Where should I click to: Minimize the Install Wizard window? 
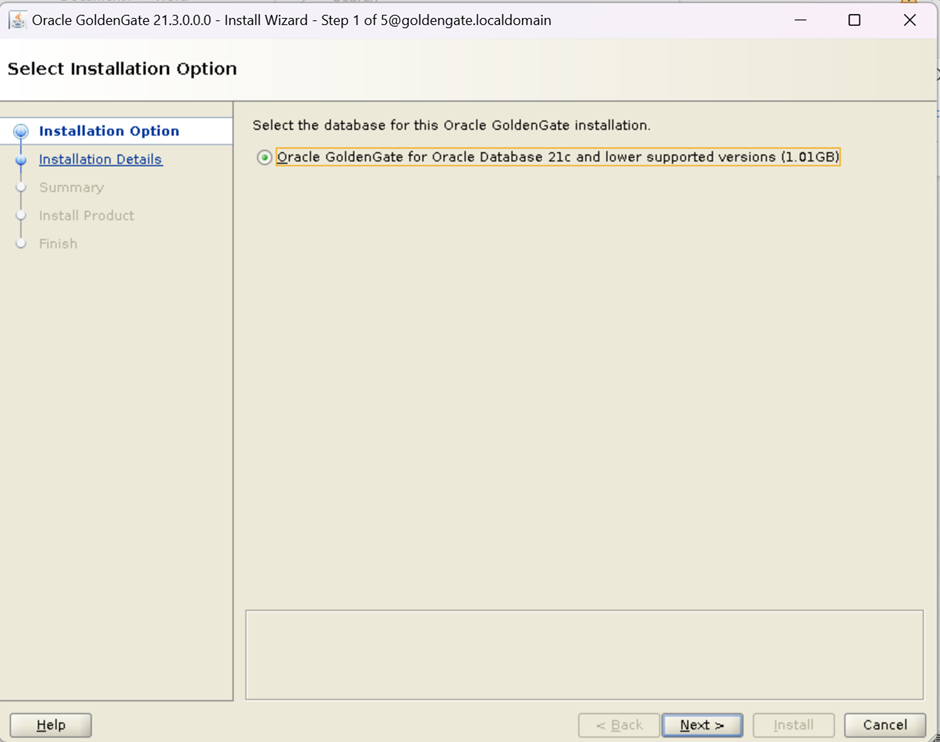click(800, 20)
